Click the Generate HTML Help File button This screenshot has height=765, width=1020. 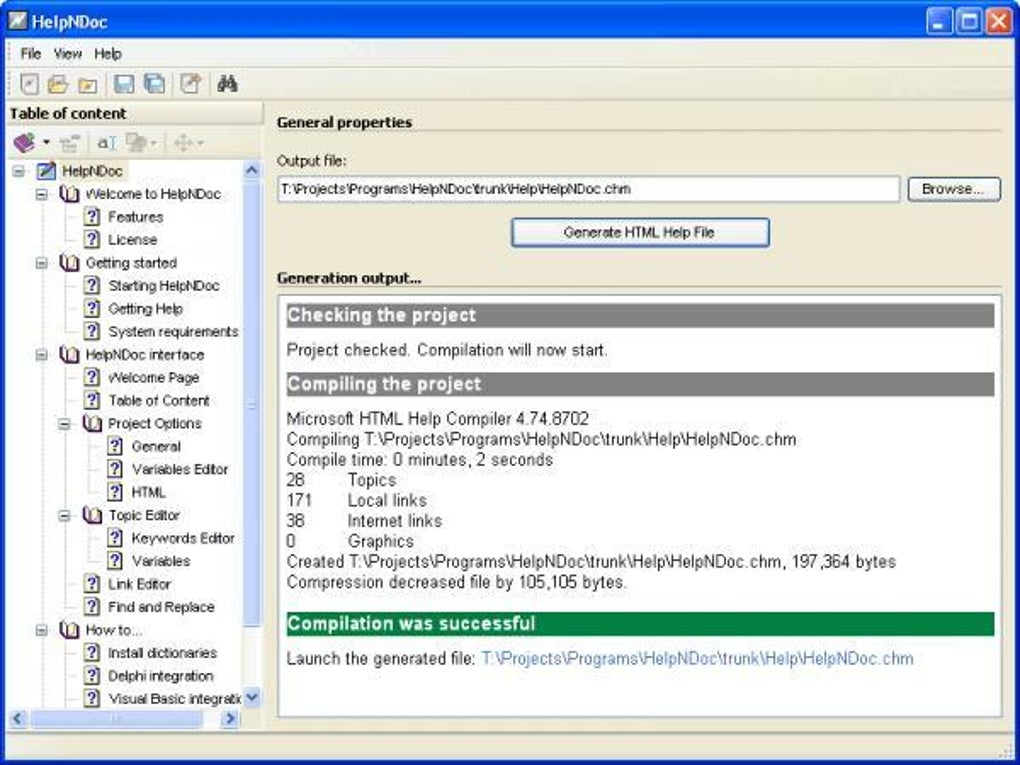640,232
